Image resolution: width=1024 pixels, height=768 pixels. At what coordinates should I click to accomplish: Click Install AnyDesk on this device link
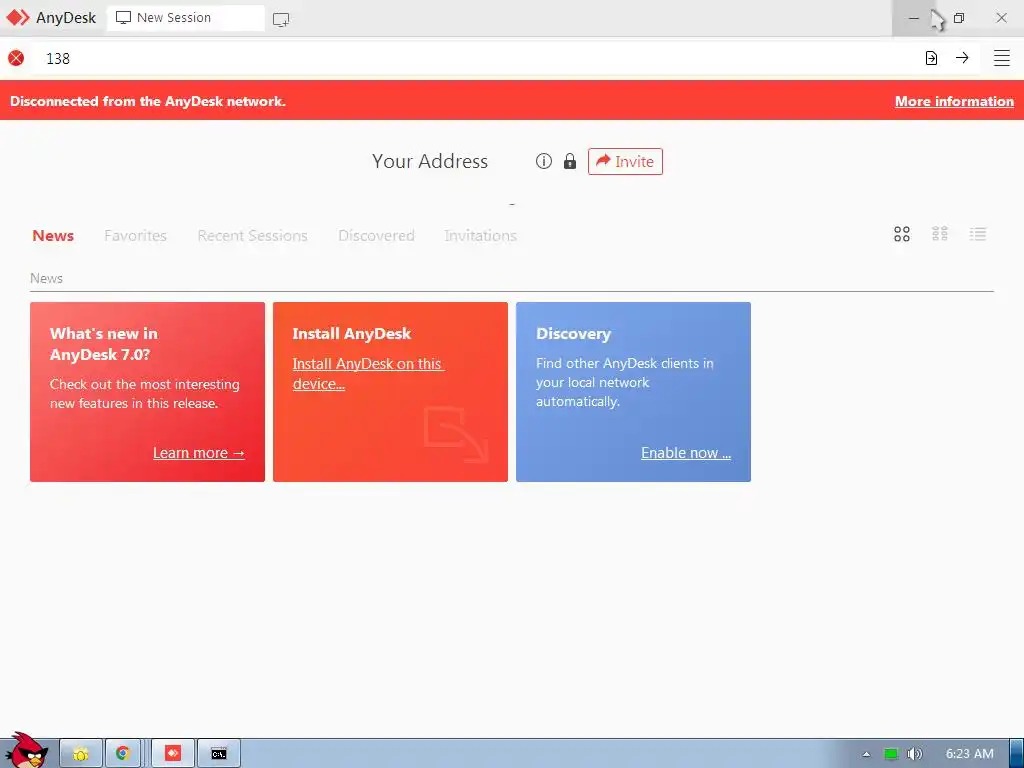pyautogui.click(x=368, y=374)
